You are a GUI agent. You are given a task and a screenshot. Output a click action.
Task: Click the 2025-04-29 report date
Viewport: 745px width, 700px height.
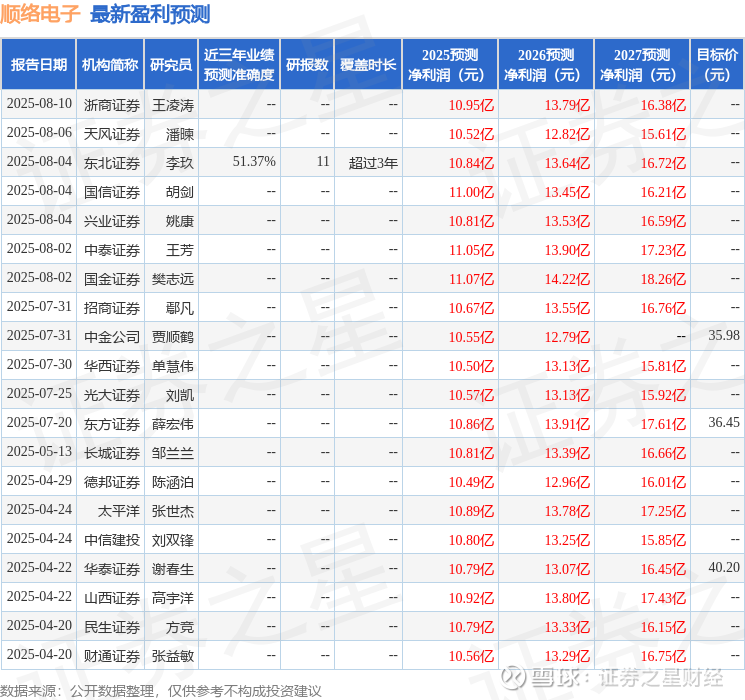pos(39,480)
